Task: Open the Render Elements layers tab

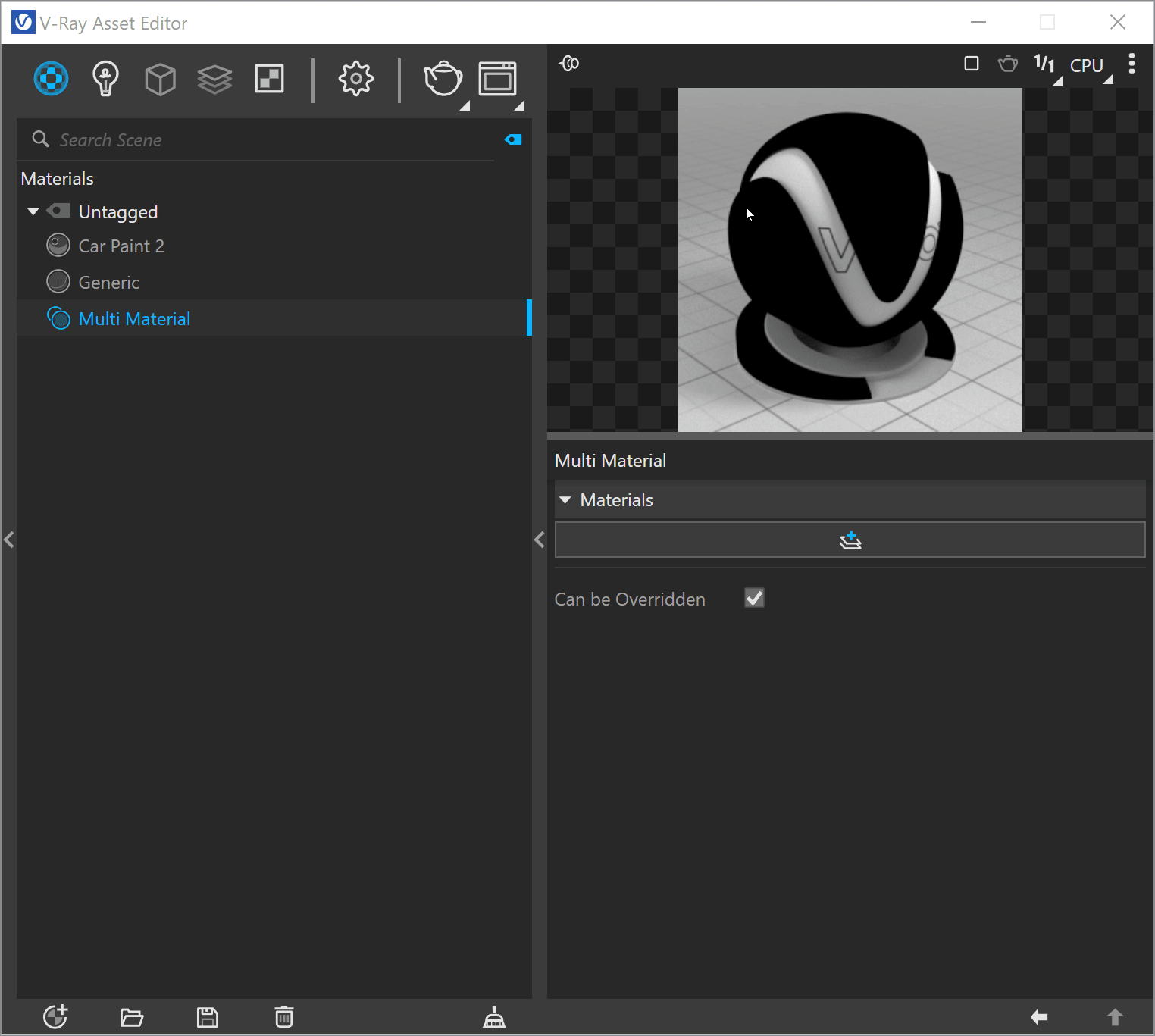Action: (x=214, y=79)
